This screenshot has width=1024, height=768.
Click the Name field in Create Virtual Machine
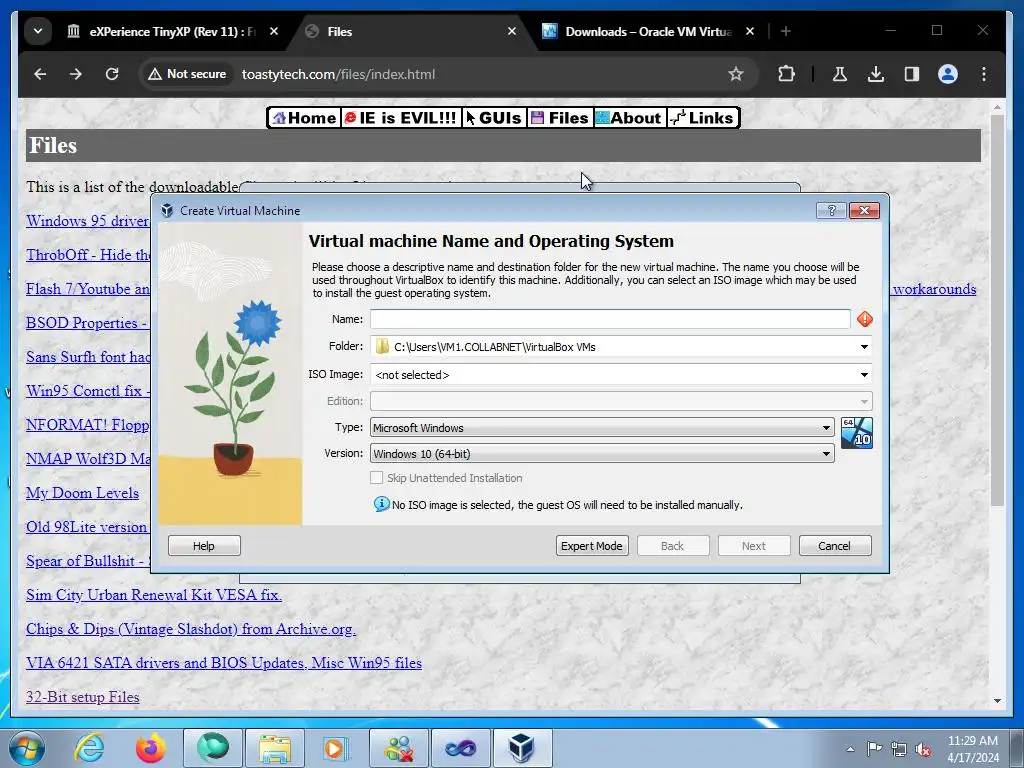[610, 319]
